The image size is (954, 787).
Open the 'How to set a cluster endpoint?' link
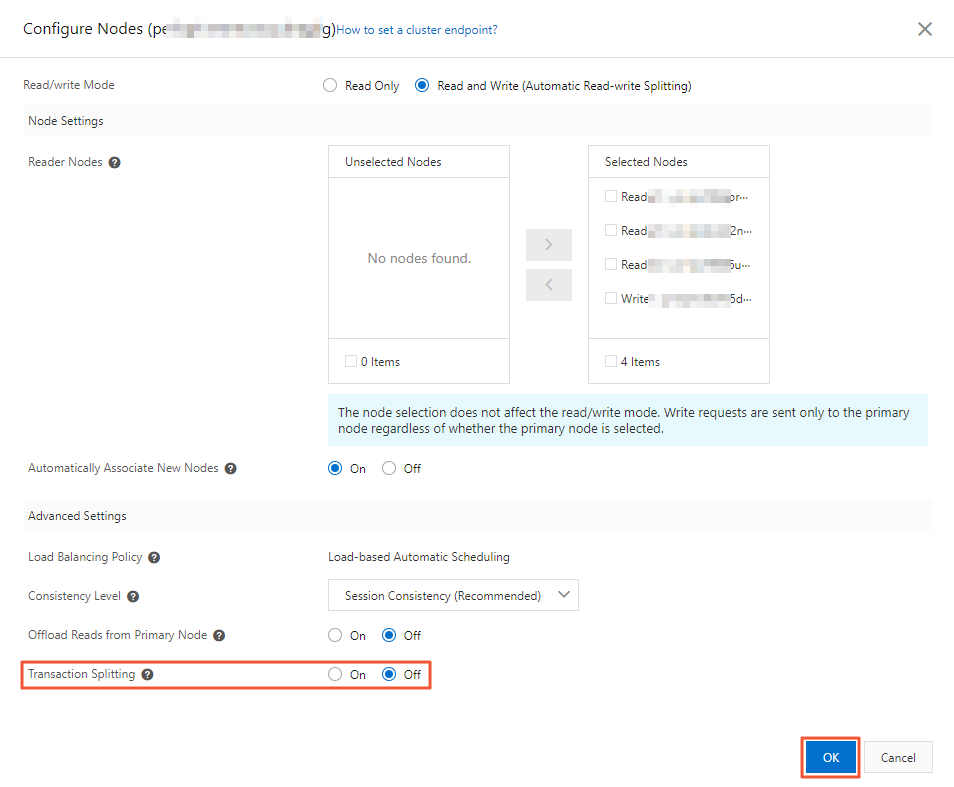click(417, 30)
